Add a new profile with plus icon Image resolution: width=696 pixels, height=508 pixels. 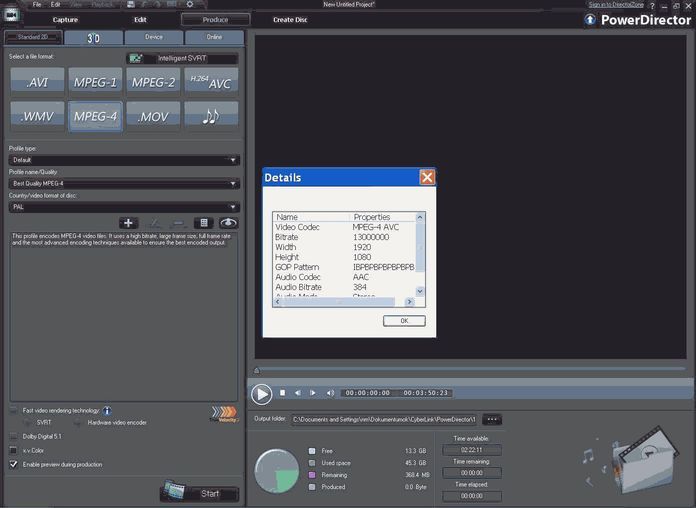128,223
